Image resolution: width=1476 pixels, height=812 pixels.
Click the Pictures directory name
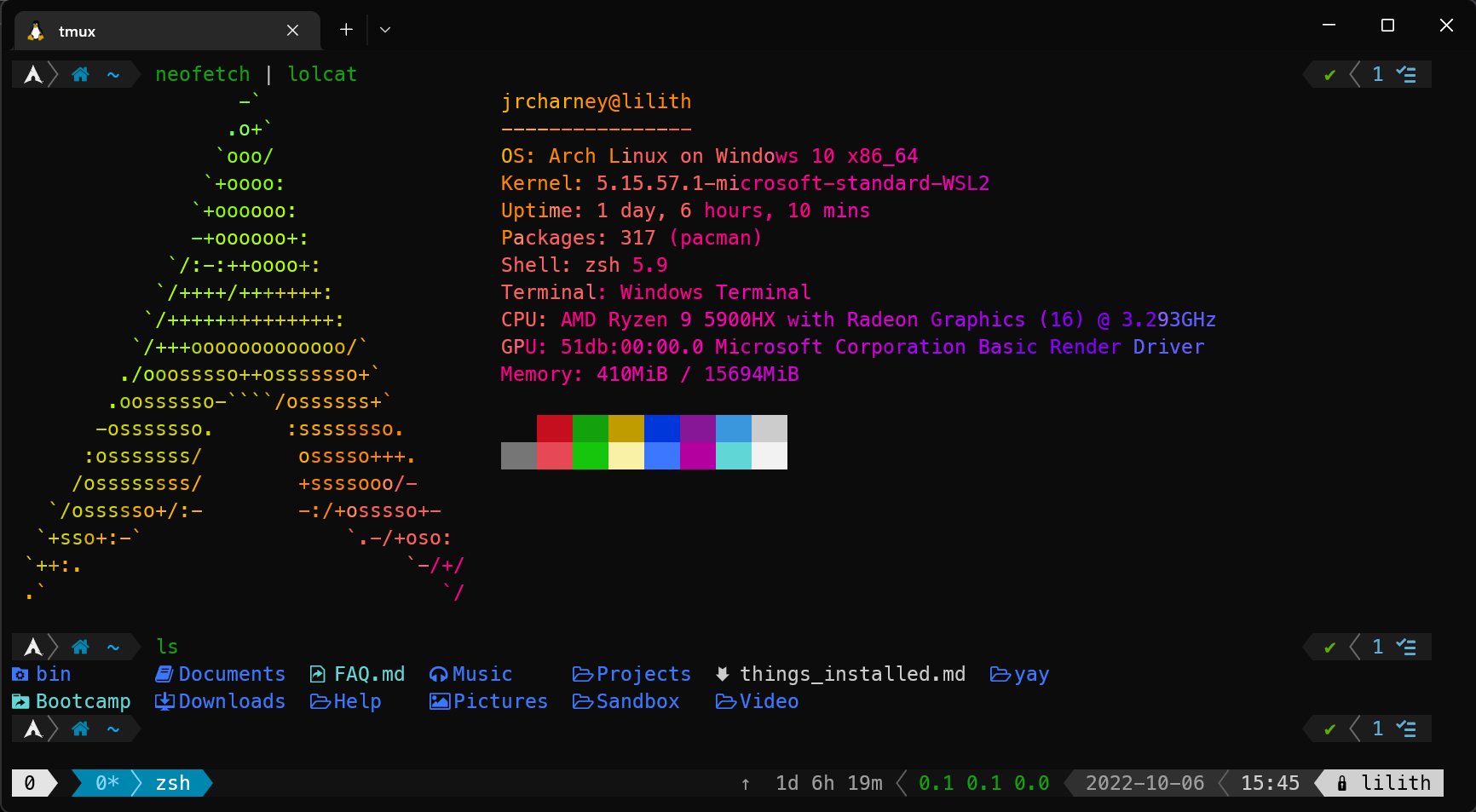(x=500, y=702)
